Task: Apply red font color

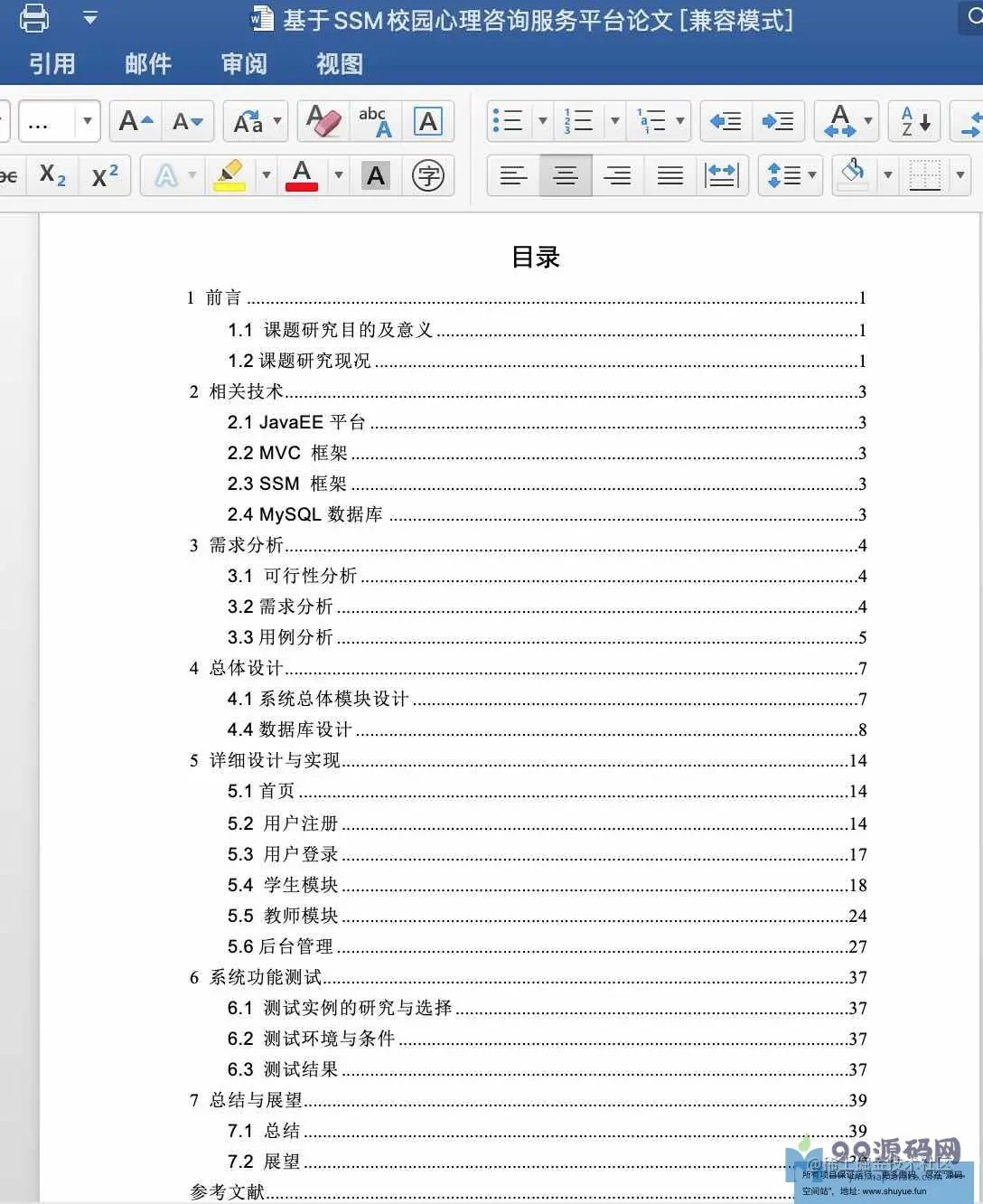Action: pos(302,175)
